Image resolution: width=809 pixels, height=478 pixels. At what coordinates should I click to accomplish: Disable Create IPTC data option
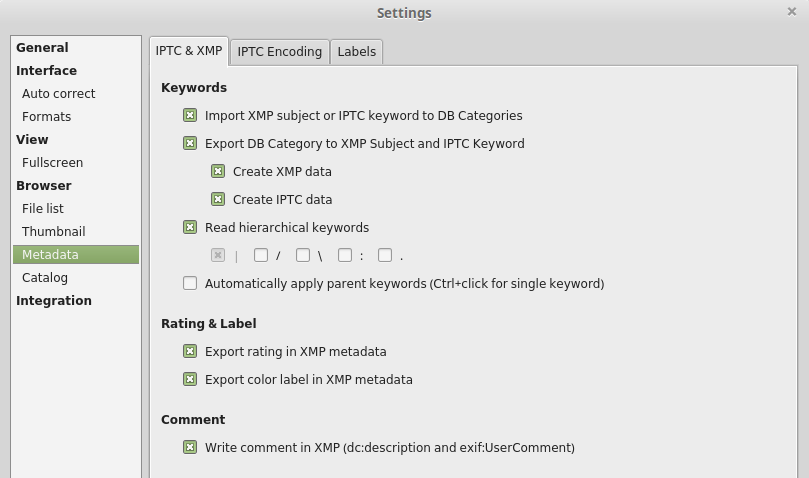(x=218, y=200)
